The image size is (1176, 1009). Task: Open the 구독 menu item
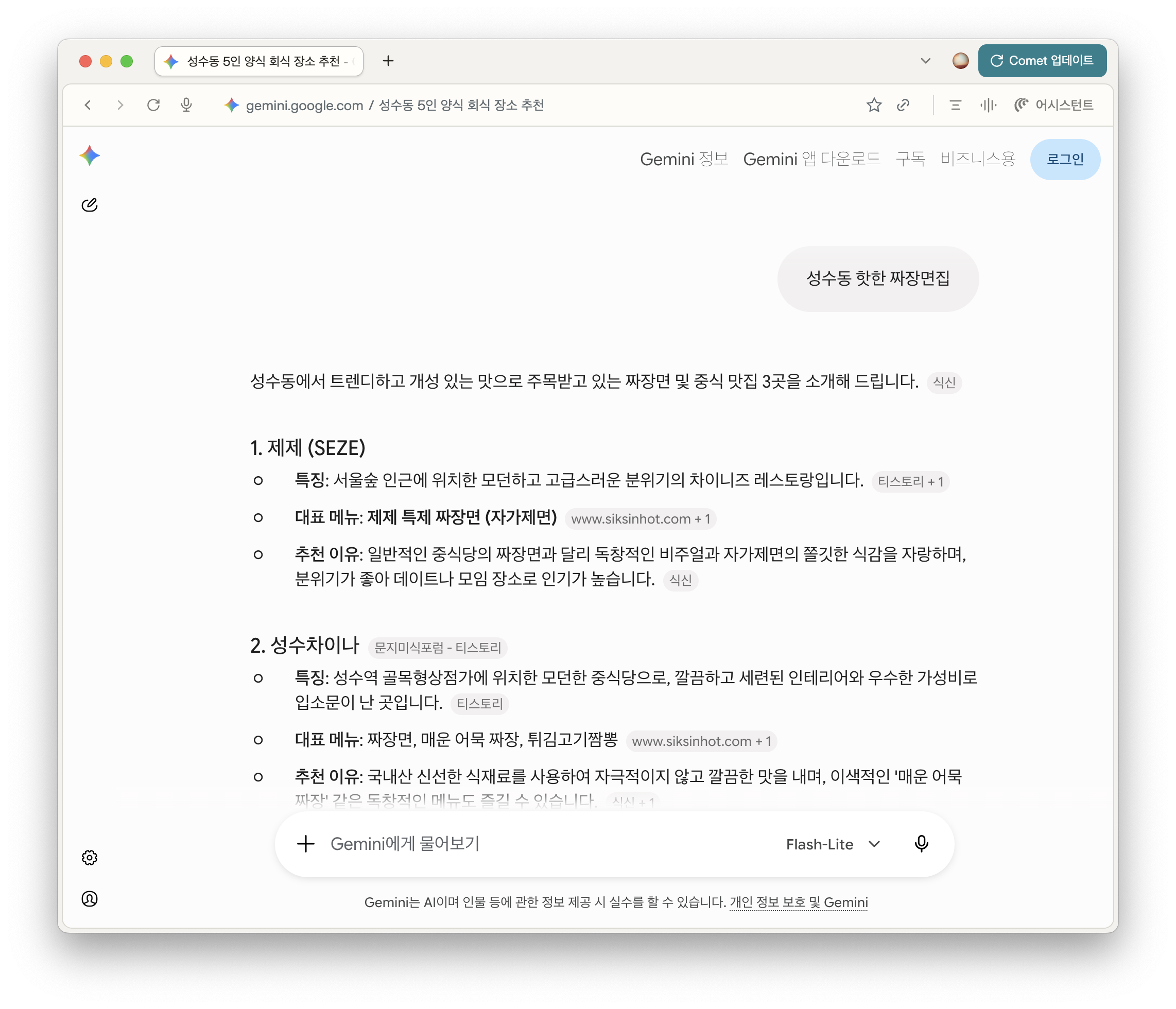pos(910,160)
